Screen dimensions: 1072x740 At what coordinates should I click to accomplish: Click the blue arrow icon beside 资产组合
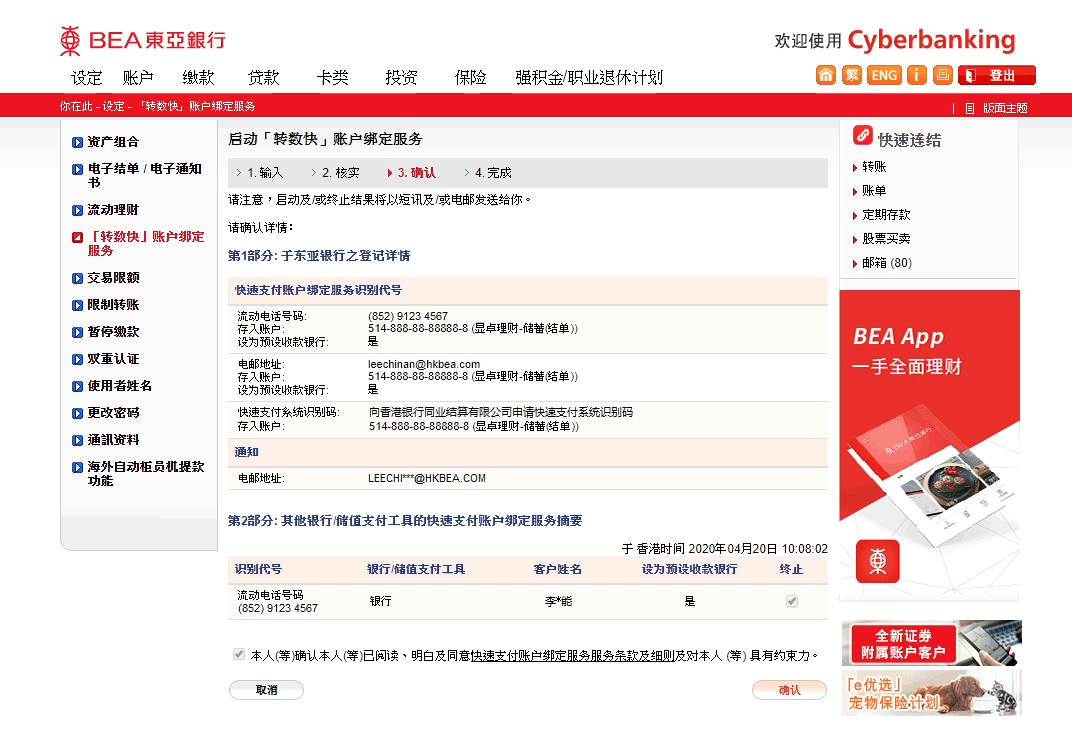click(77, 142)
